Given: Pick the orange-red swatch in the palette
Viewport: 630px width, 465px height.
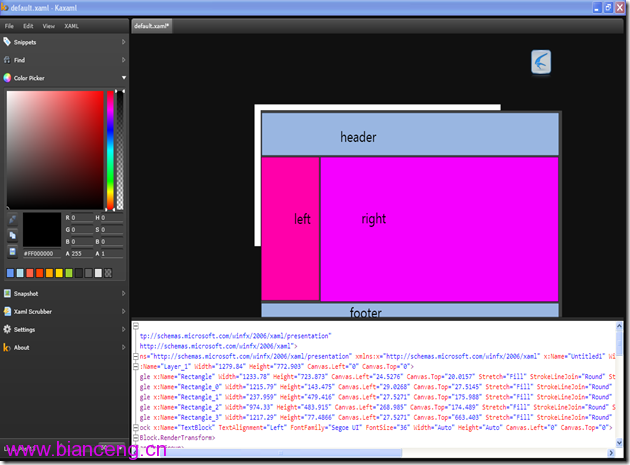Looking at the screenshot, I should (x=39, y=273).
